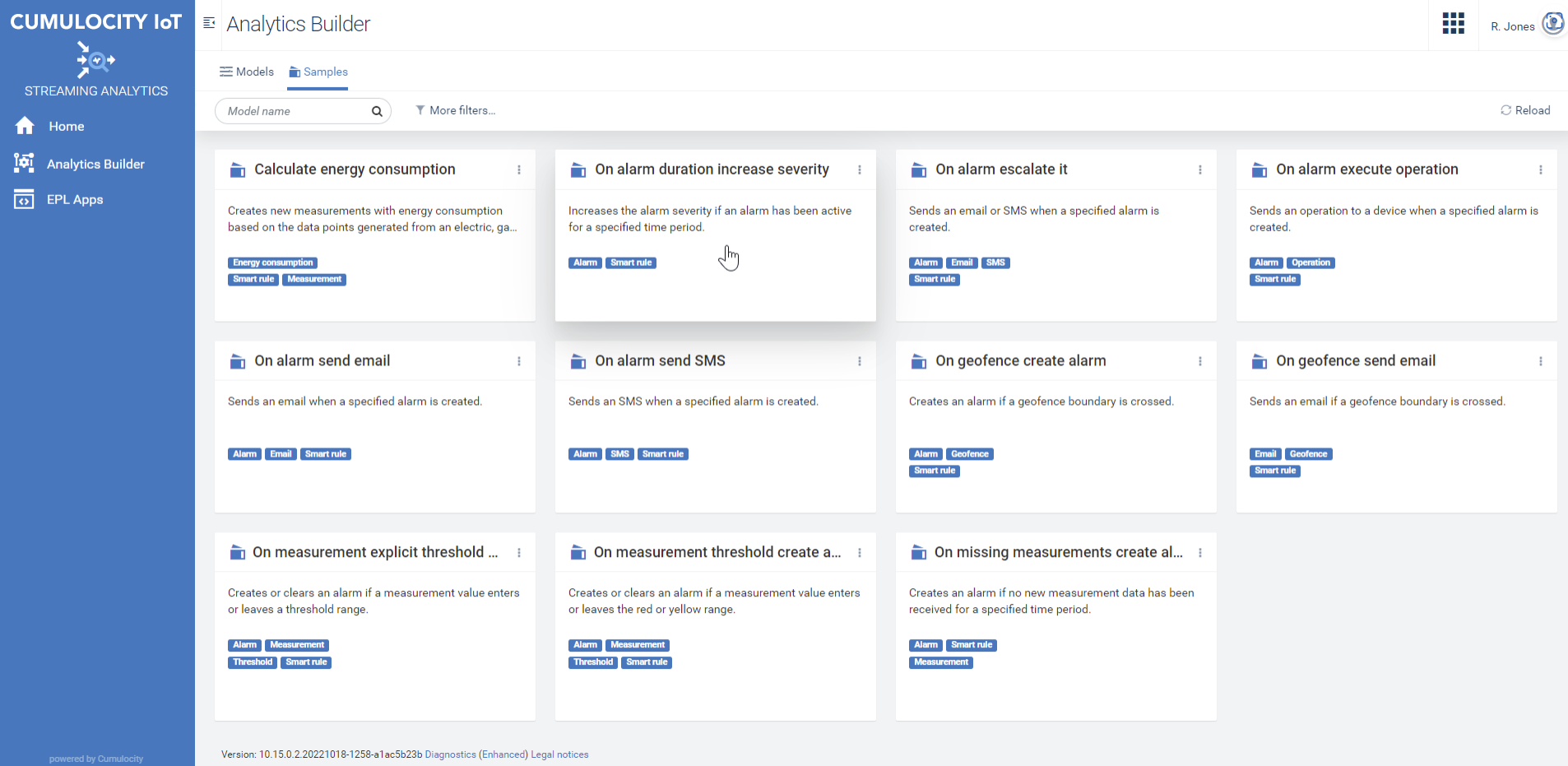Open actions menu for On alarm escalate it

click(1200, 169)
